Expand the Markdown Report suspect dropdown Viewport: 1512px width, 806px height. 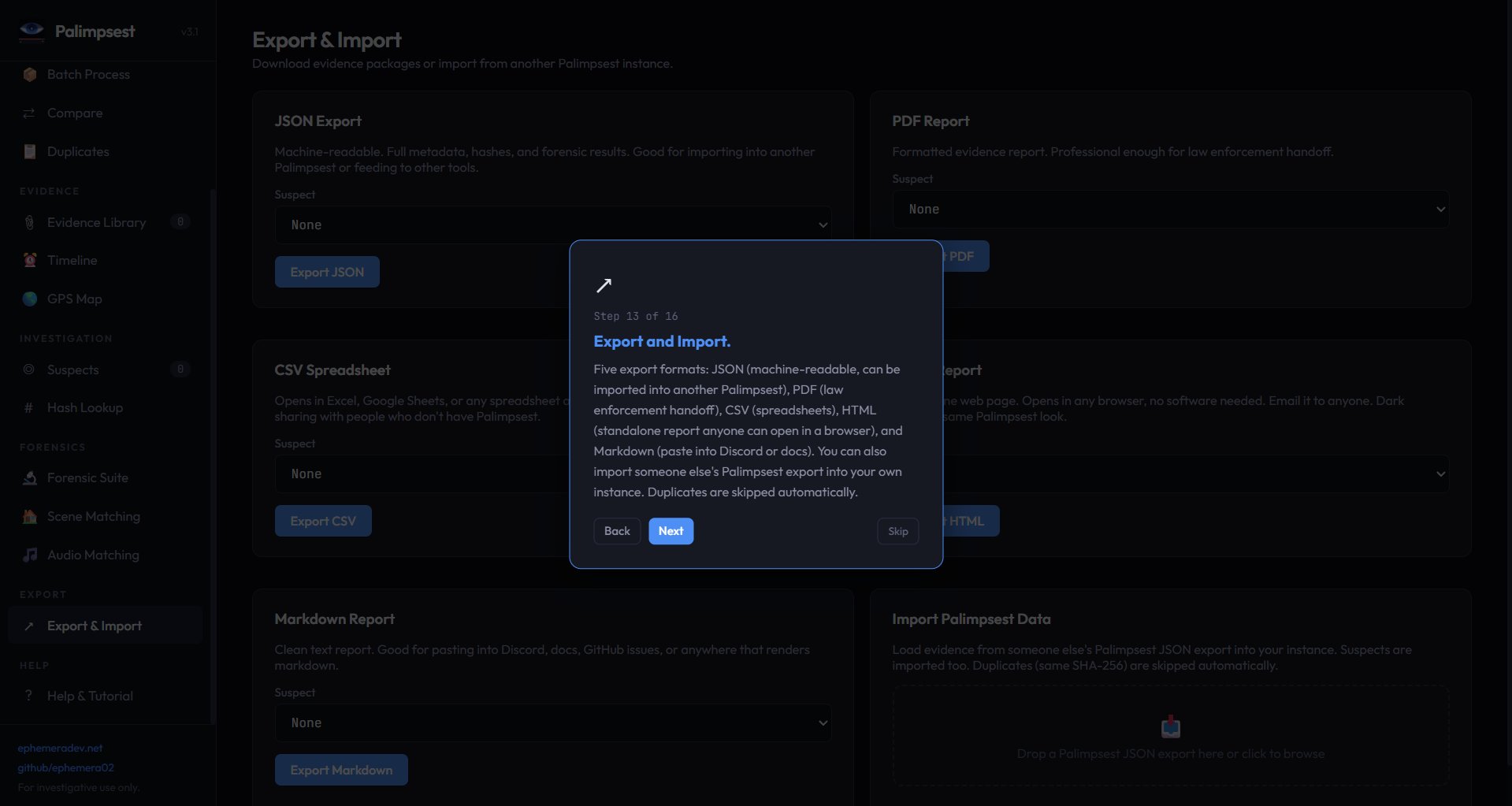pos(552,723)
